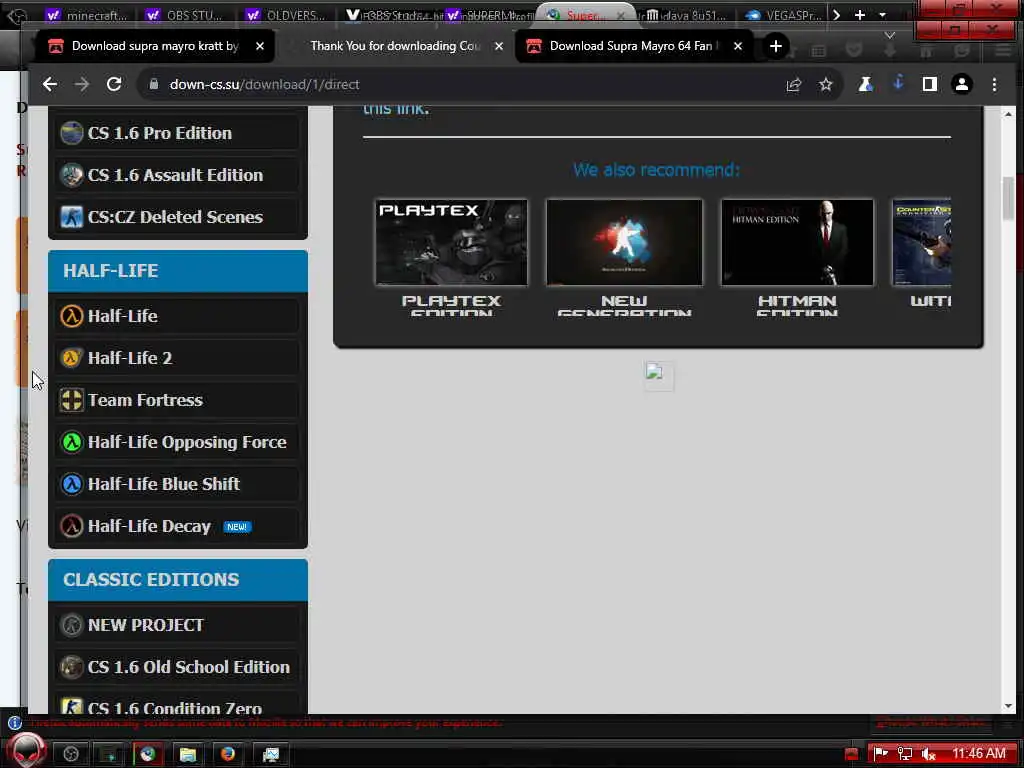The image size is (1024, 768).
Task: Click the Half-Life 2 icon
Action: point(72,358)
